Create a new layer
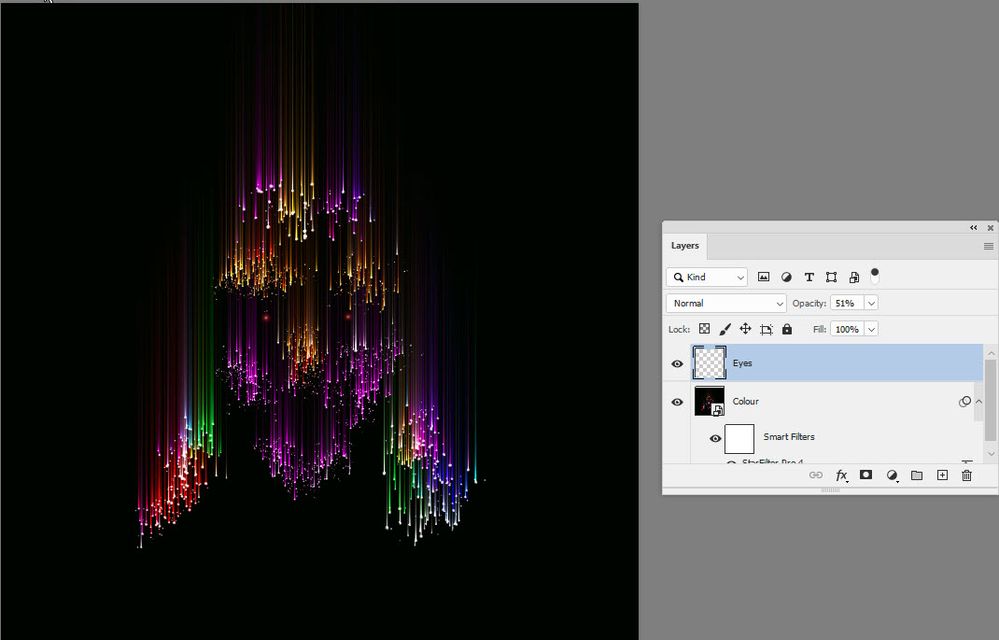 (x=942, y=475)
